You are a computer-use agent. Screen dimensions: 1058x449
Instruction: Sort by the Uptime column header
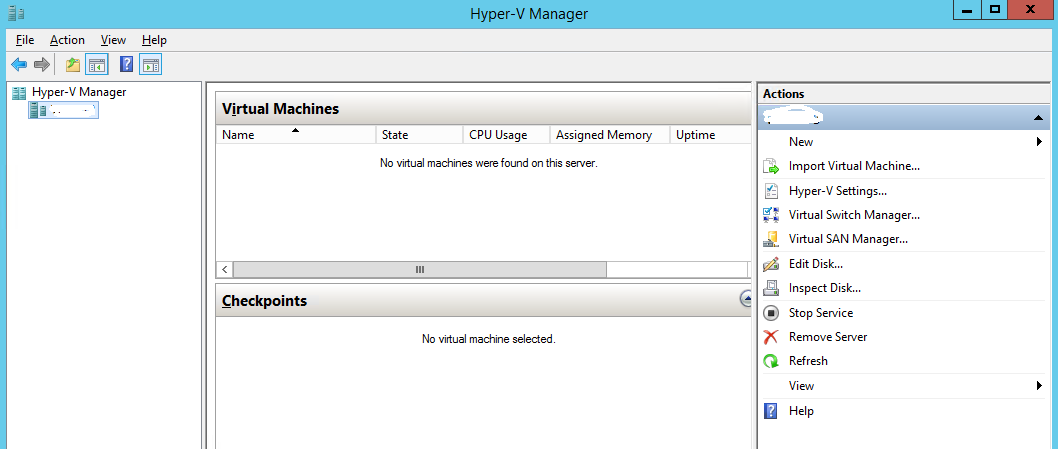(710, 134)
